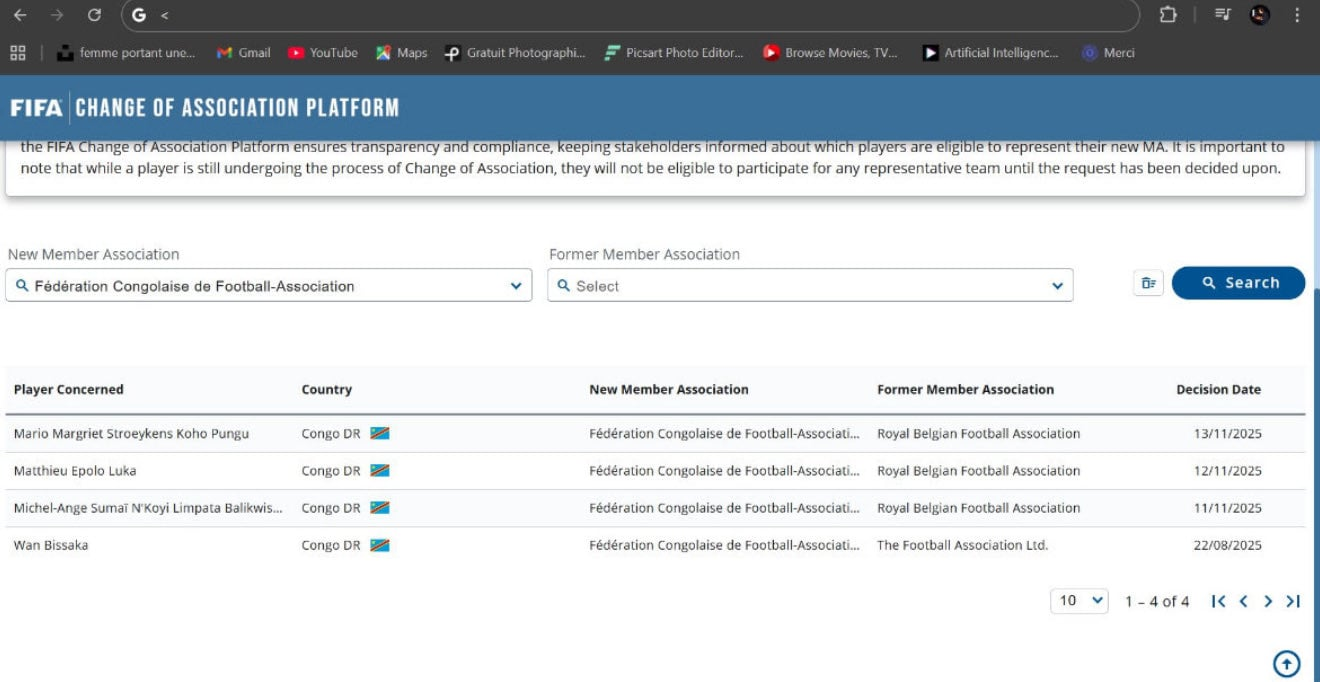
Task: Click the Player Concerned column header
Action: (69, 390)
